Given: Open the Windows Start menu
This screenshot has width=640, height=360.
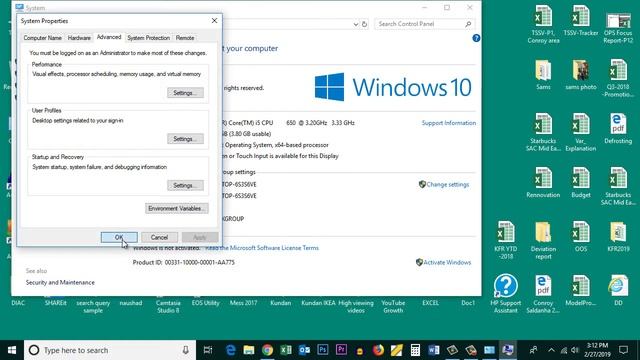Looking at the screenshot, I should coord(12,350).
